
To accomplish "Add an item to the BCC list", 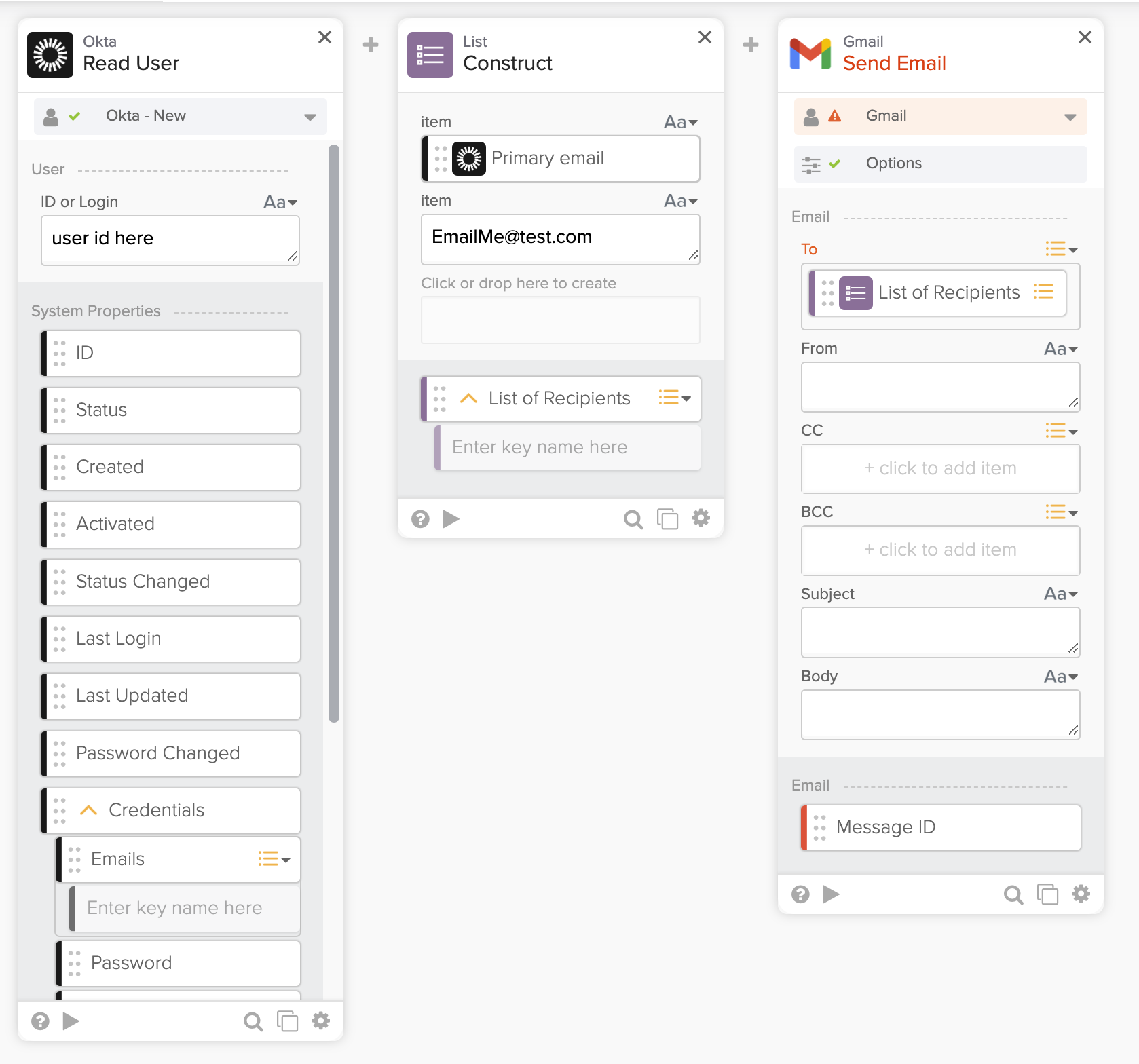I will pyautogui.click(x=941, y=550).
